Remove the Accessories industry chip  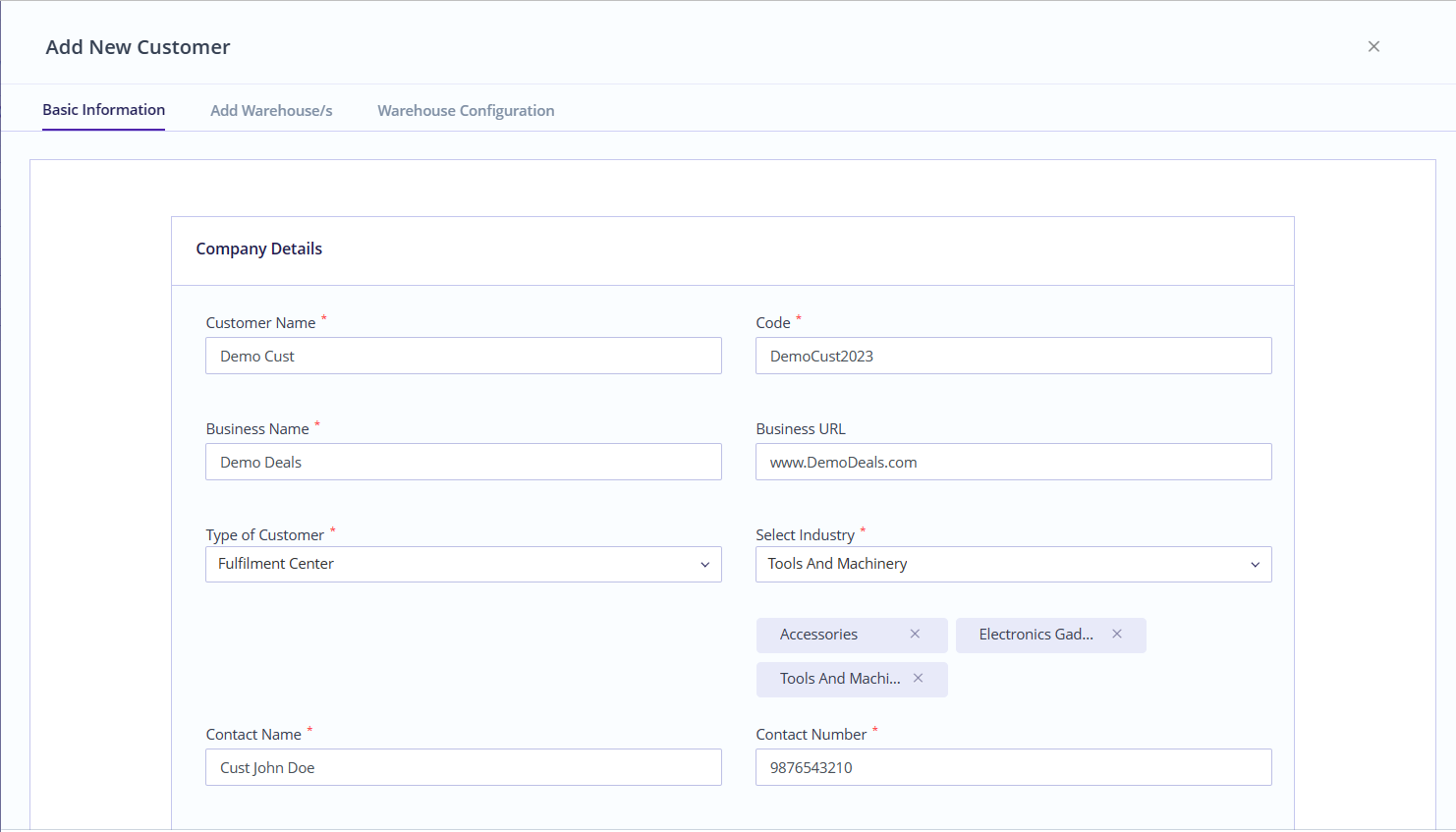click(915, 635)
